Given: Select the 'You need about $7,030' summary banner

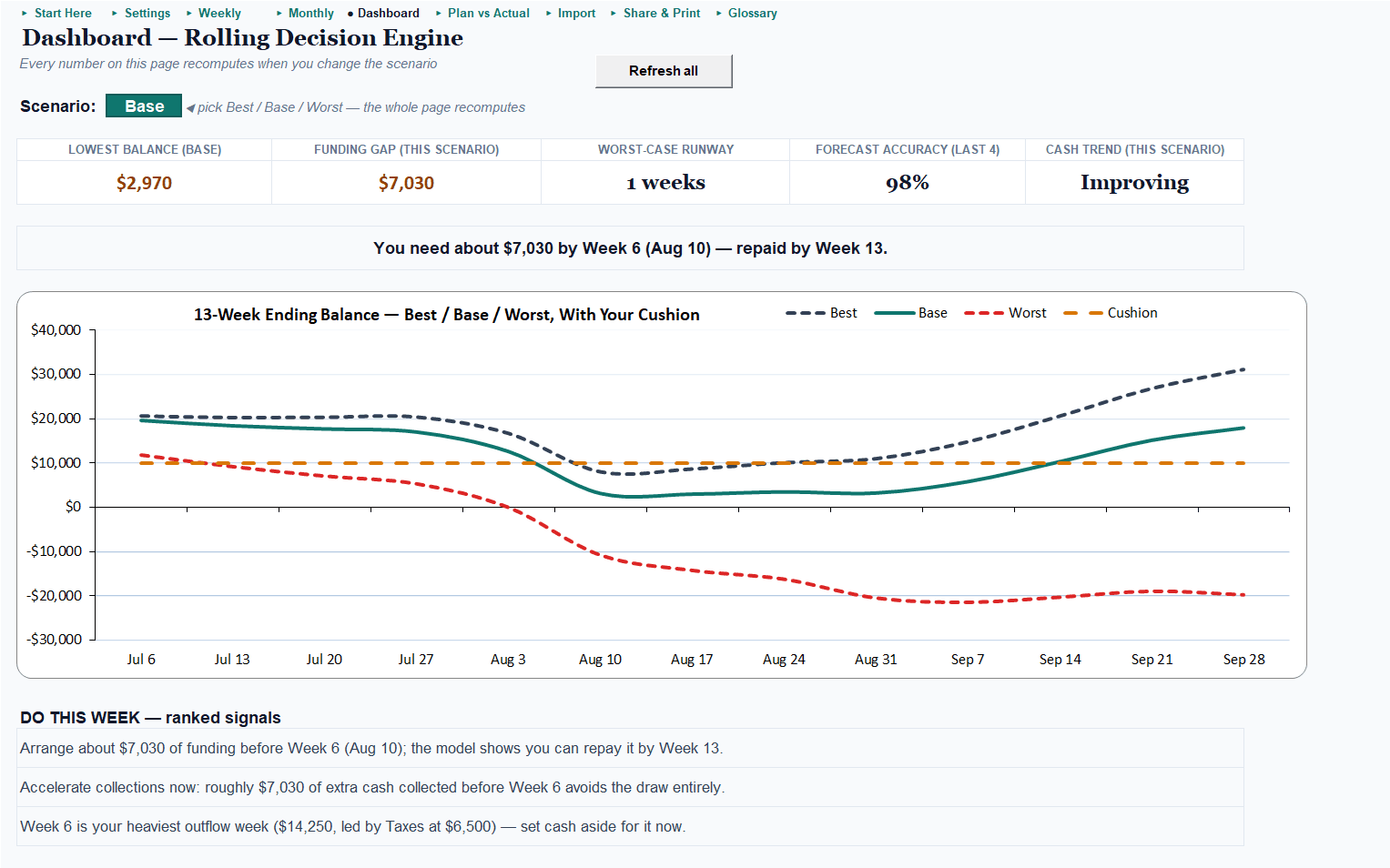Looking at the screenshot, I should click(x=630, y=248).
